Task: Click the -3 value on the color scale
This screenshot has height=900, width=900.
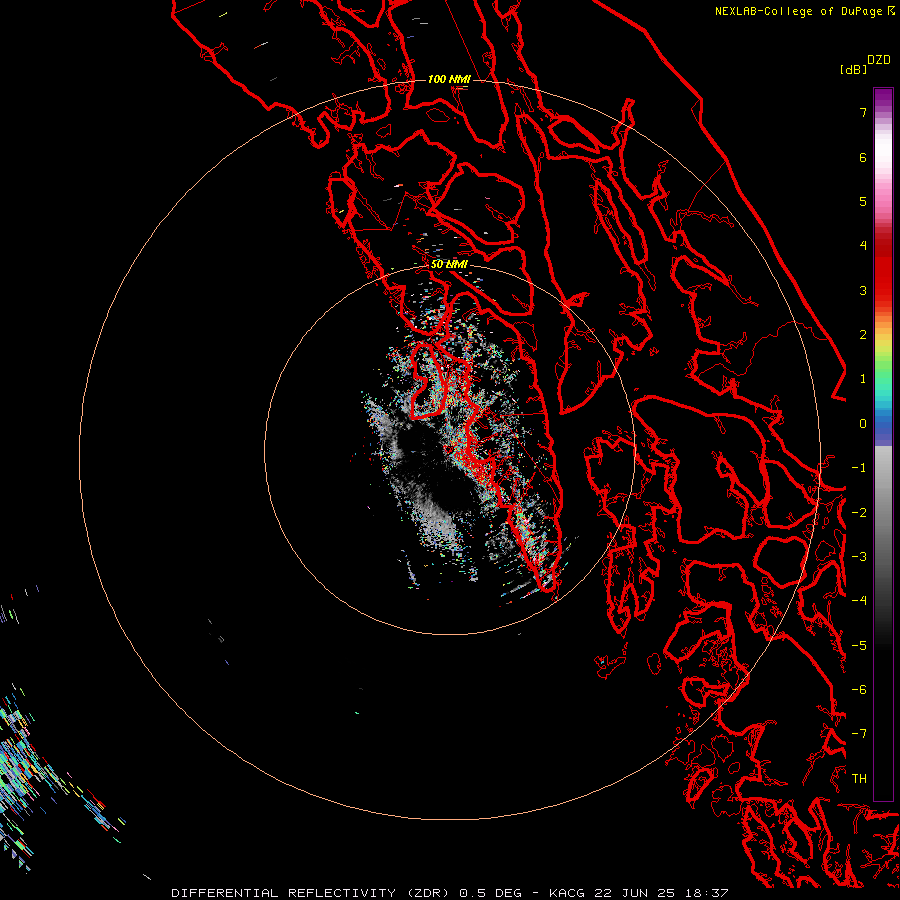Action: click(x=859, y=557)
